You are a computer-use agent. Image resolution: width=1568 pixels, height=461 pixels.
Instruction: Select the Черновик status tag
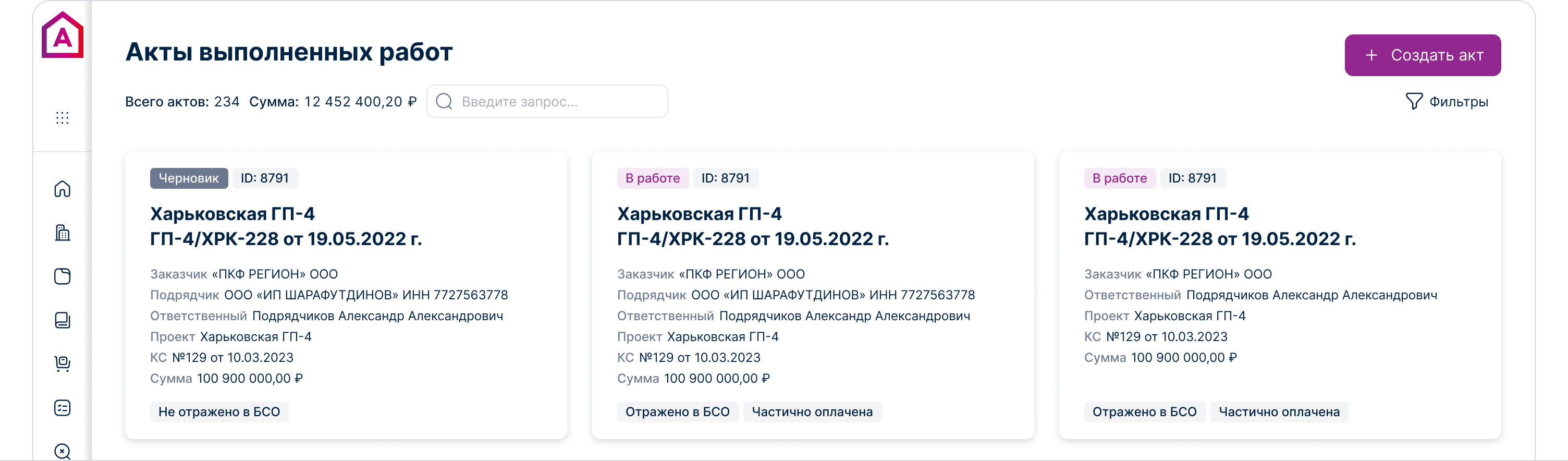189,178
